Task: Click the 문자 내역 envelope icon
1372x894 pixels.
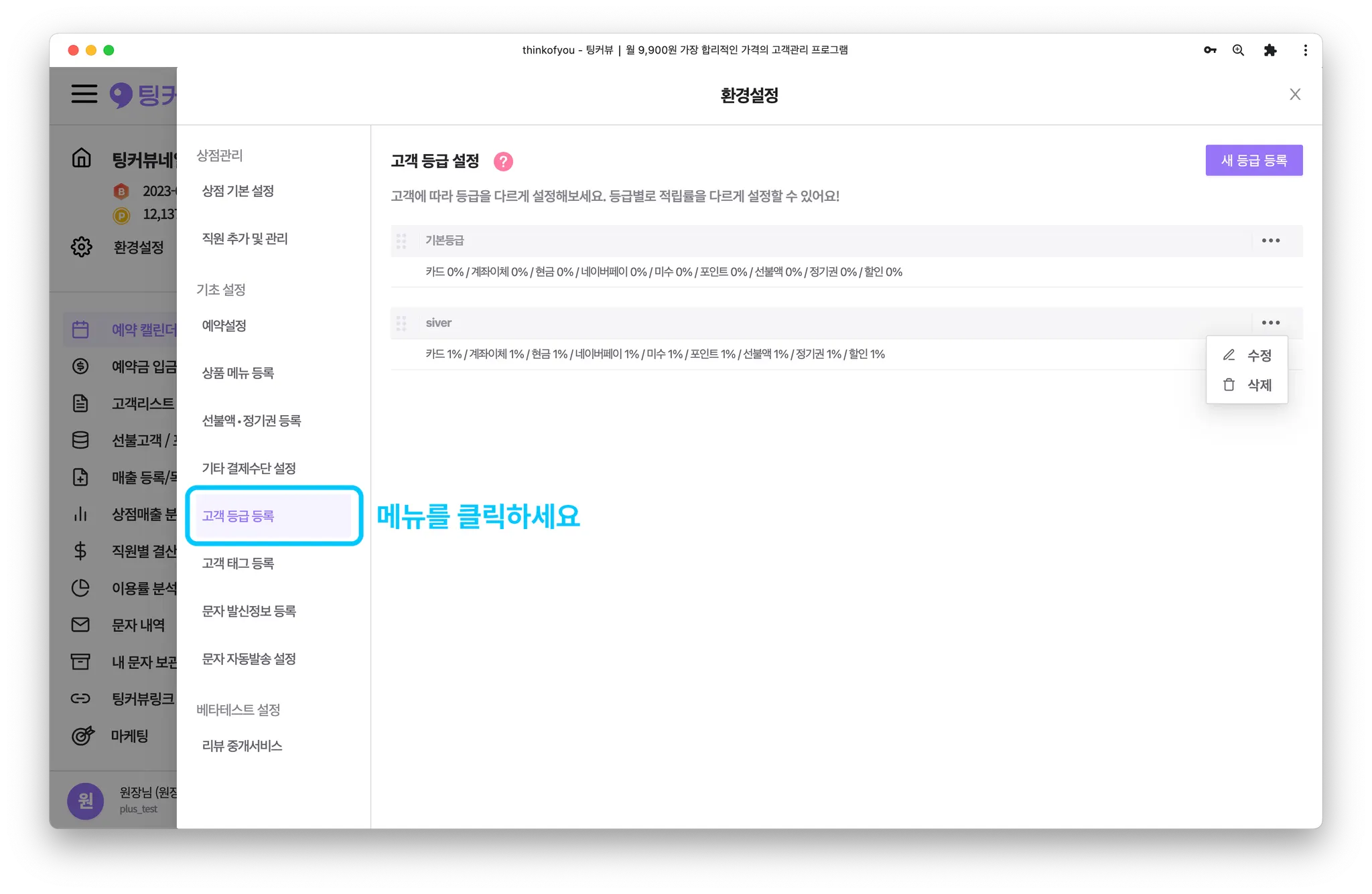Action: tap(80, 624)
